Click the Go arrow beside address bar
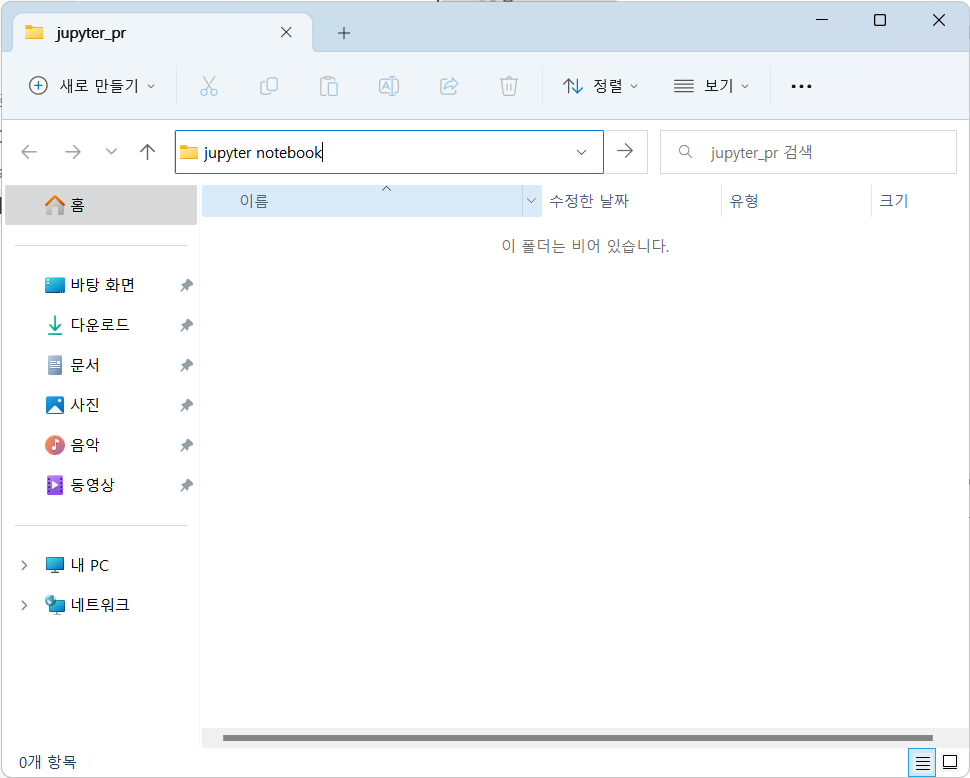The image size is (970, 778). click(625, 151)
